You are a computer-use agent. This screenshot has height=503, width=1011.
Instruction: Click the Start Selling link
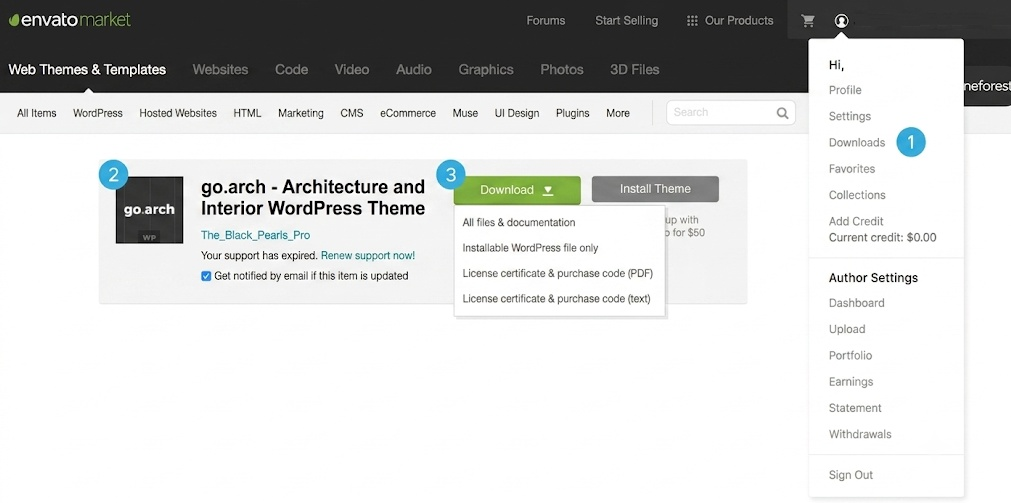(626, 21)
